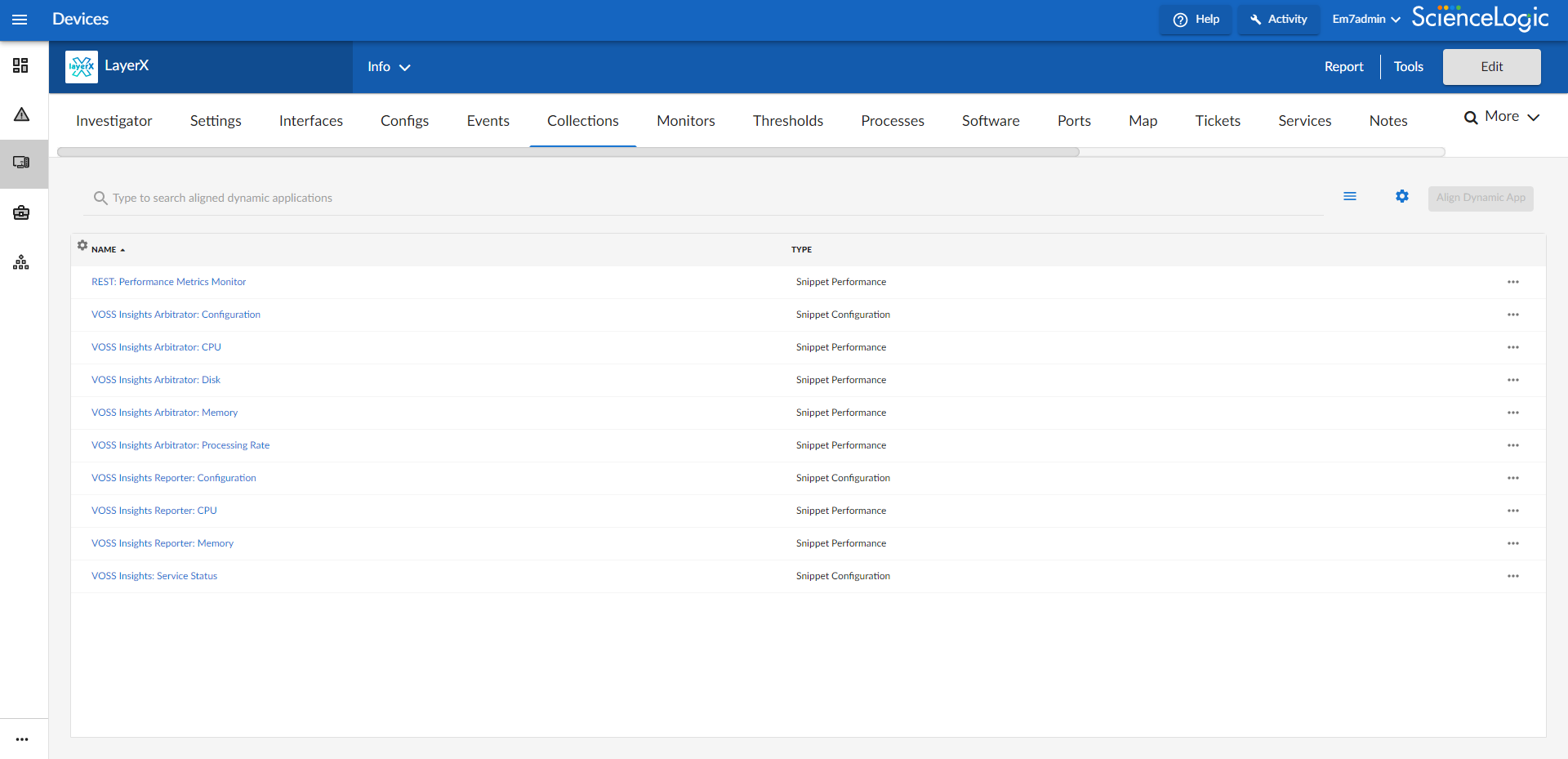The width and height of the screenshot is (1568, 759).
Task: Switch to the Tickets tab
Action: (1218, 121)
